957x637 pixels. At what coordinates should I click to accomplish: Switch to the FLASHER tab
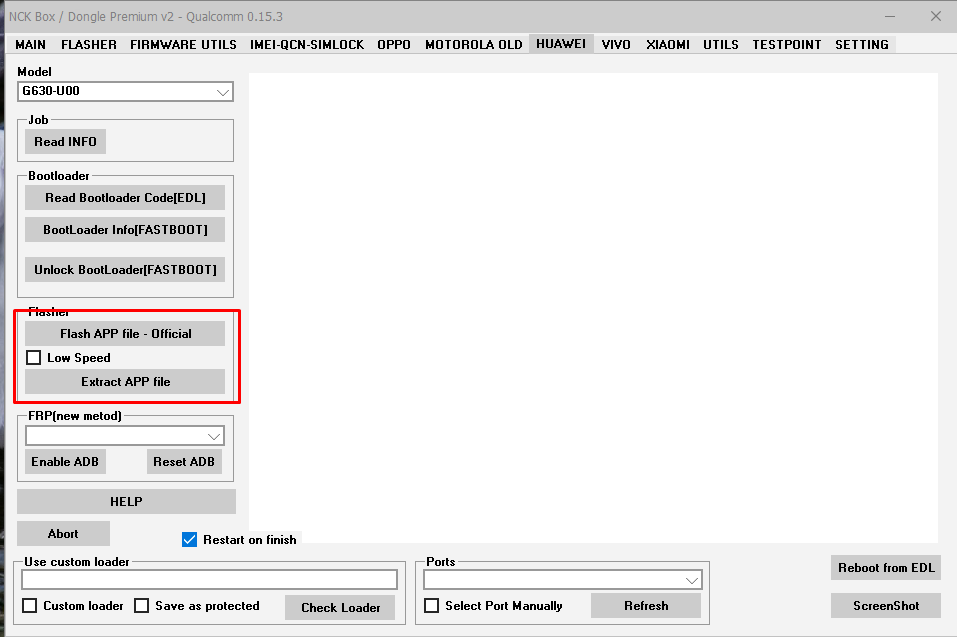tap(88, 45)
